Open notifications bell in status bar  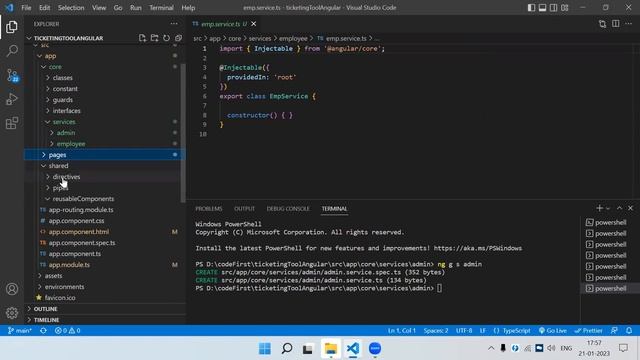(x=629, y=331)
